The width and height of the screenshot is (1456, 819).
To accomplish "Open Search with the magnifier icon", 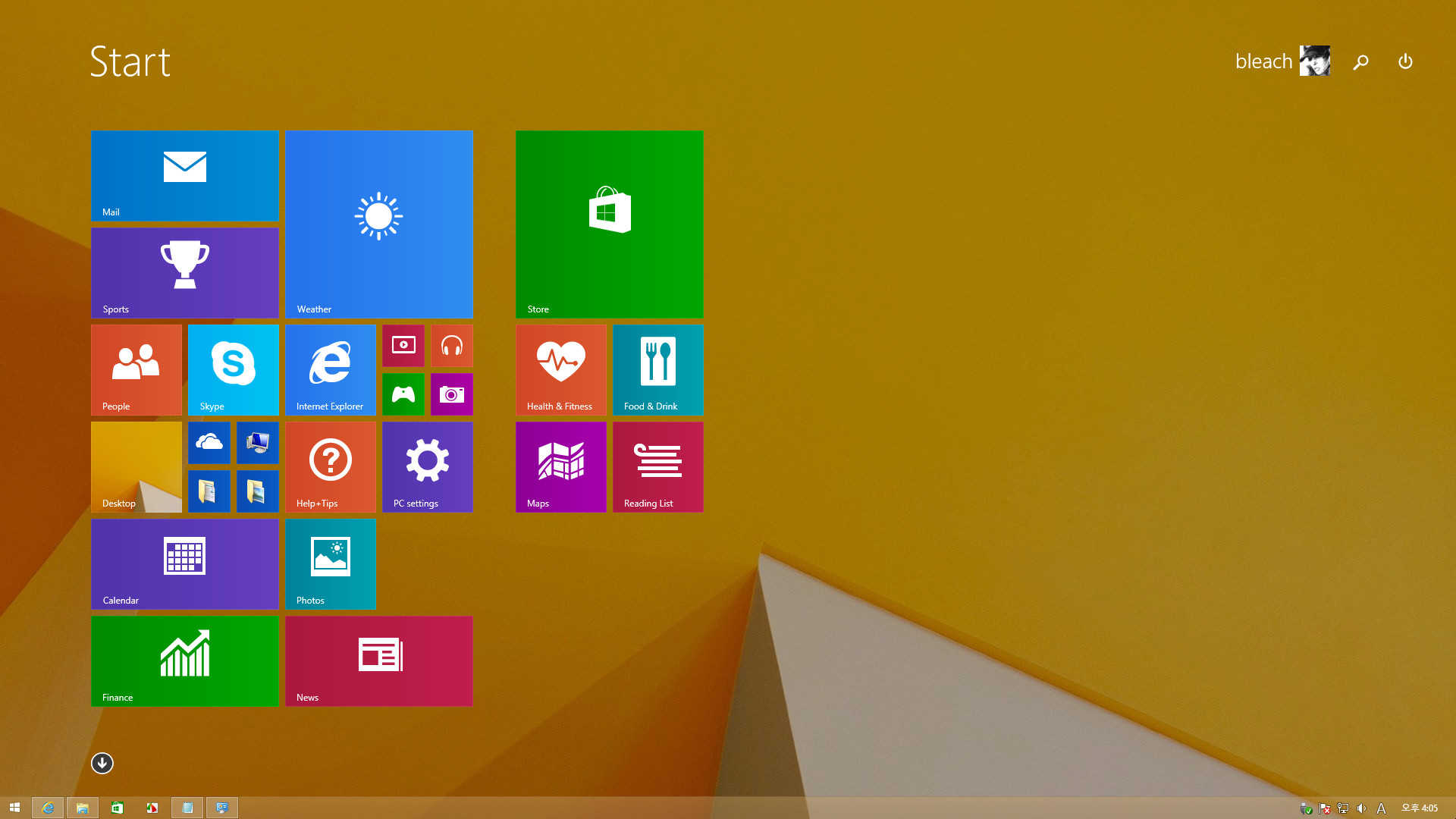I will click(1361, 61).
